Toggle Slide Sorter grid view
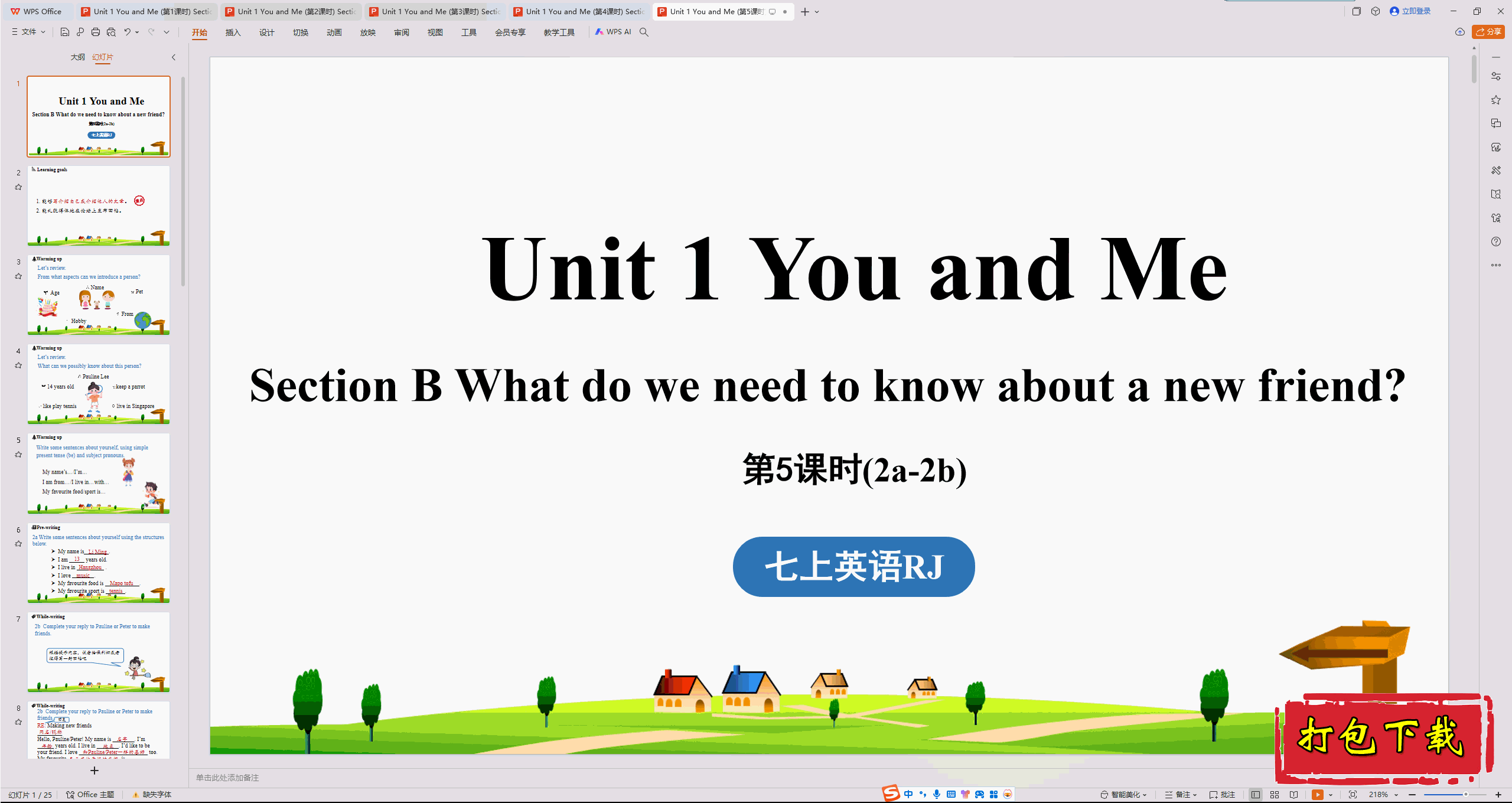 1275,795
